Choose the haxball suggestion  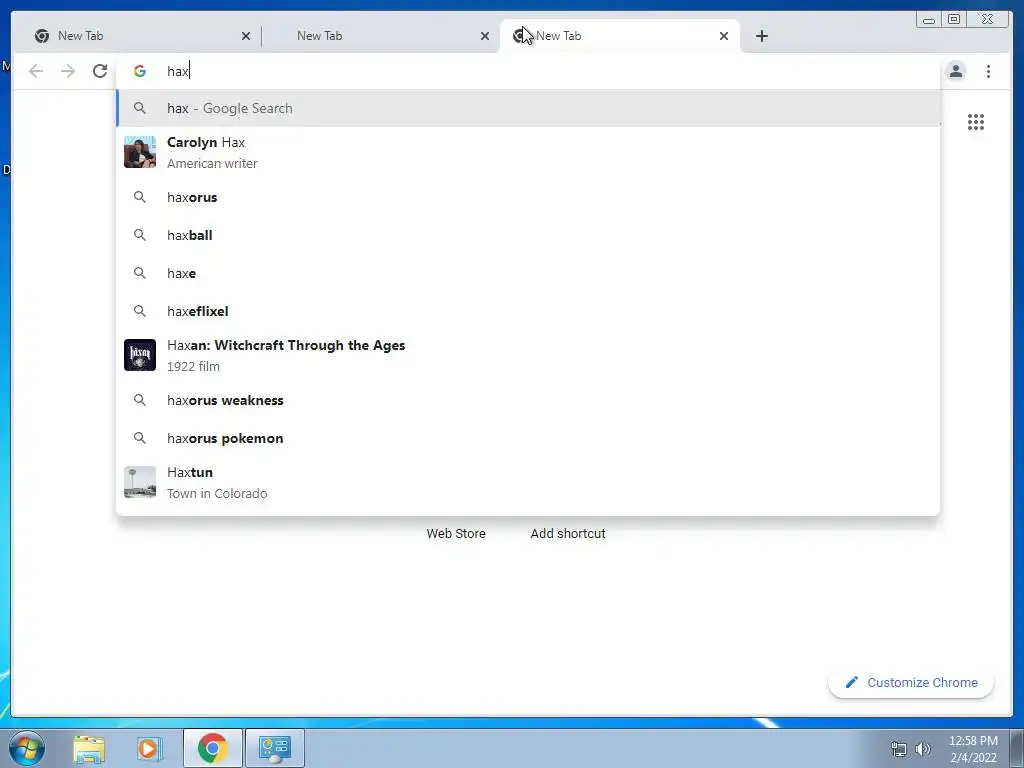point(528,235)
